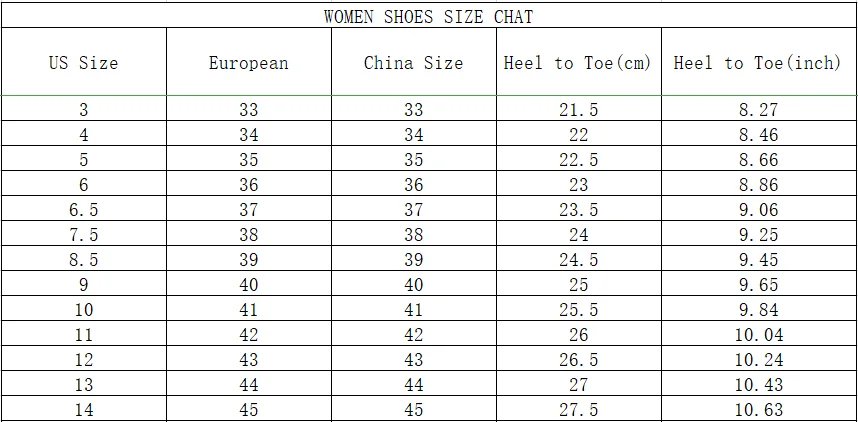Image resolution: width=858 pixels, height=422 pixels.
Task: Click China Size cell showing 33
Action: click(413, 110)
